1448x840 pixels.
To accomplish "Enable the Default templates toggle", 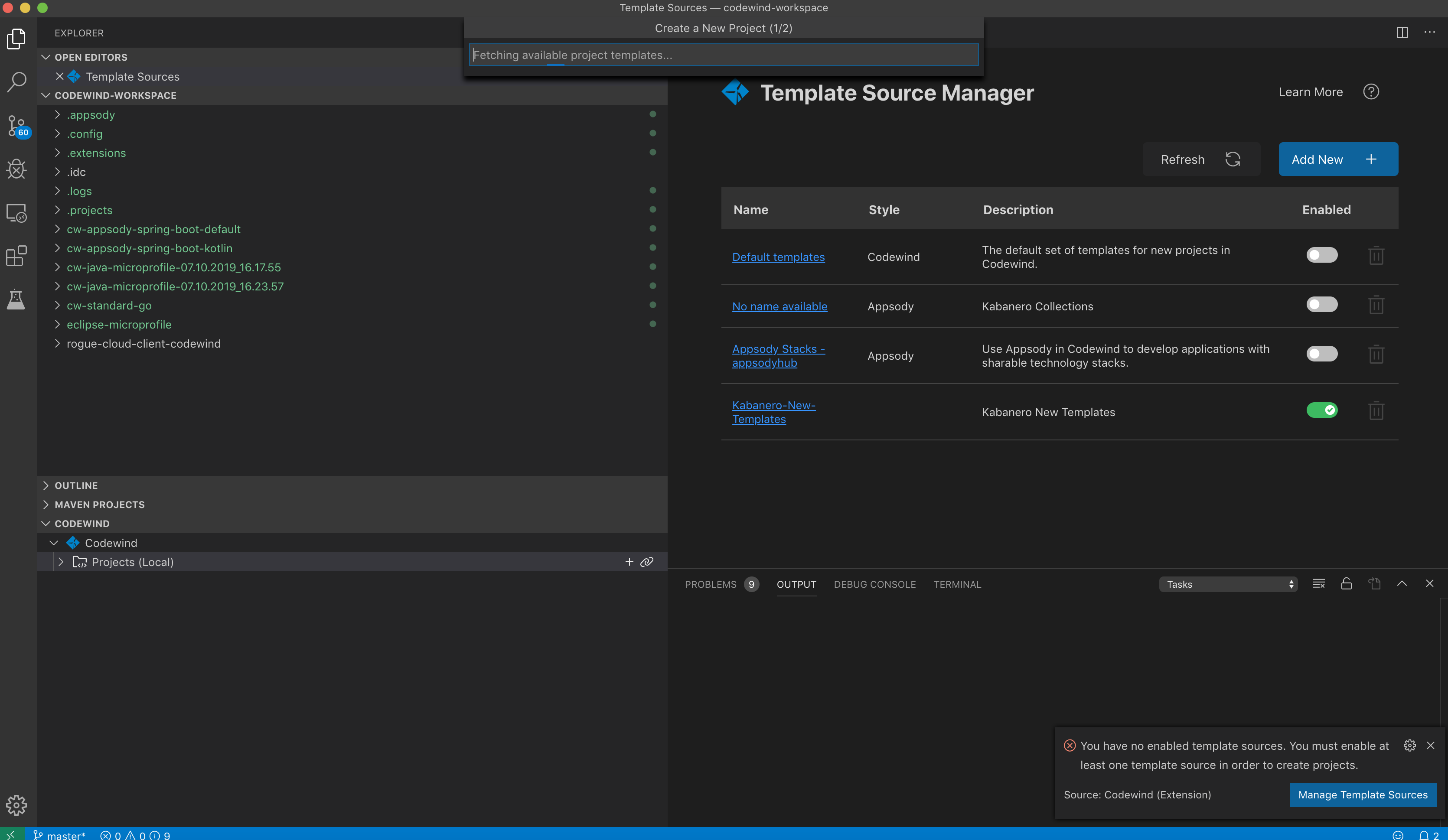I will coord(1322,255).
